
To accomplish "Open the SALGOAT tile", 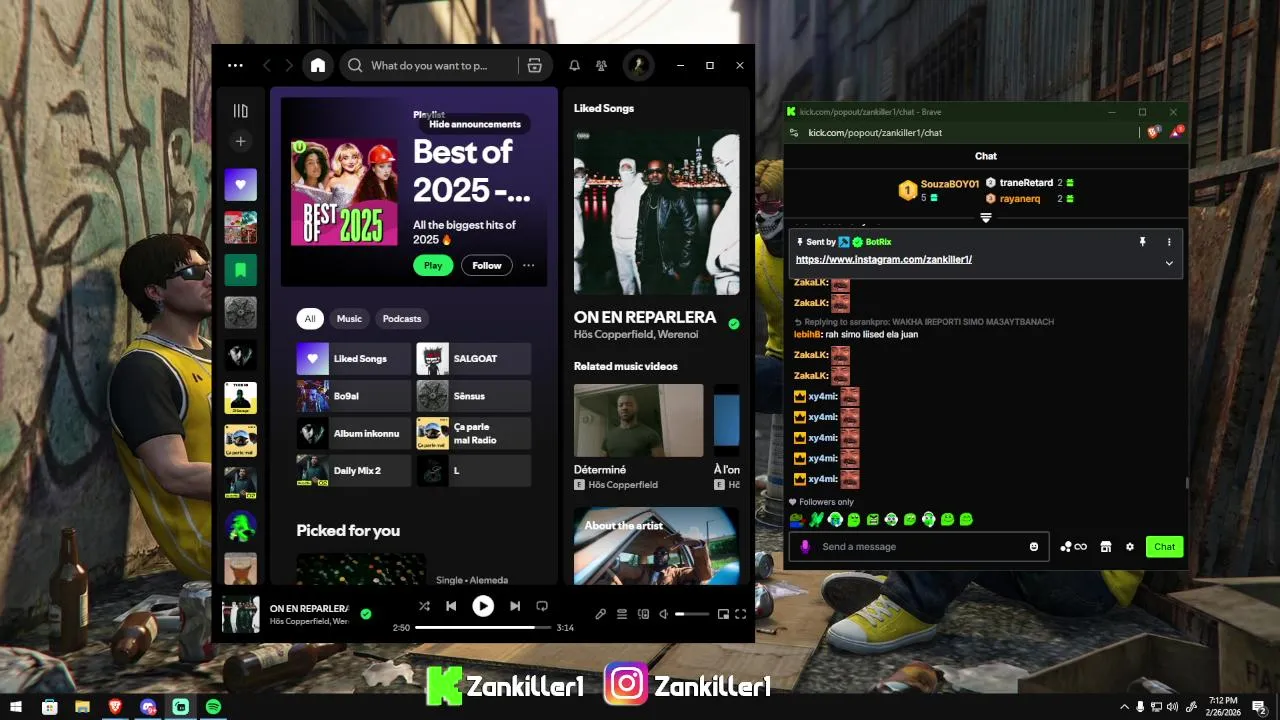I will click(474, 358).
